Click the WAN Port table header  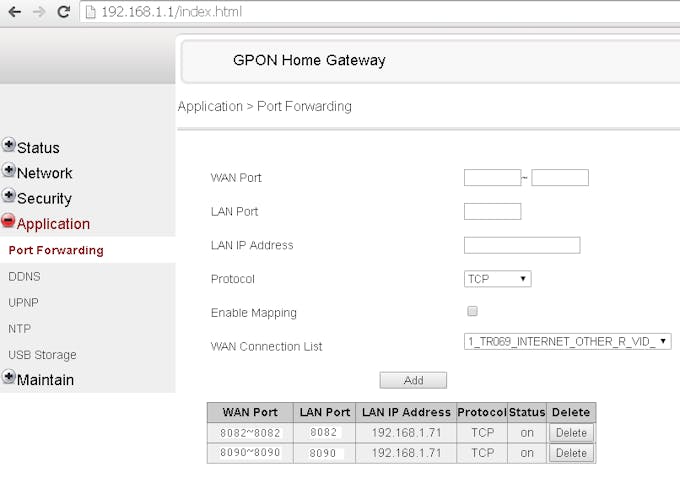pos(250,412)
